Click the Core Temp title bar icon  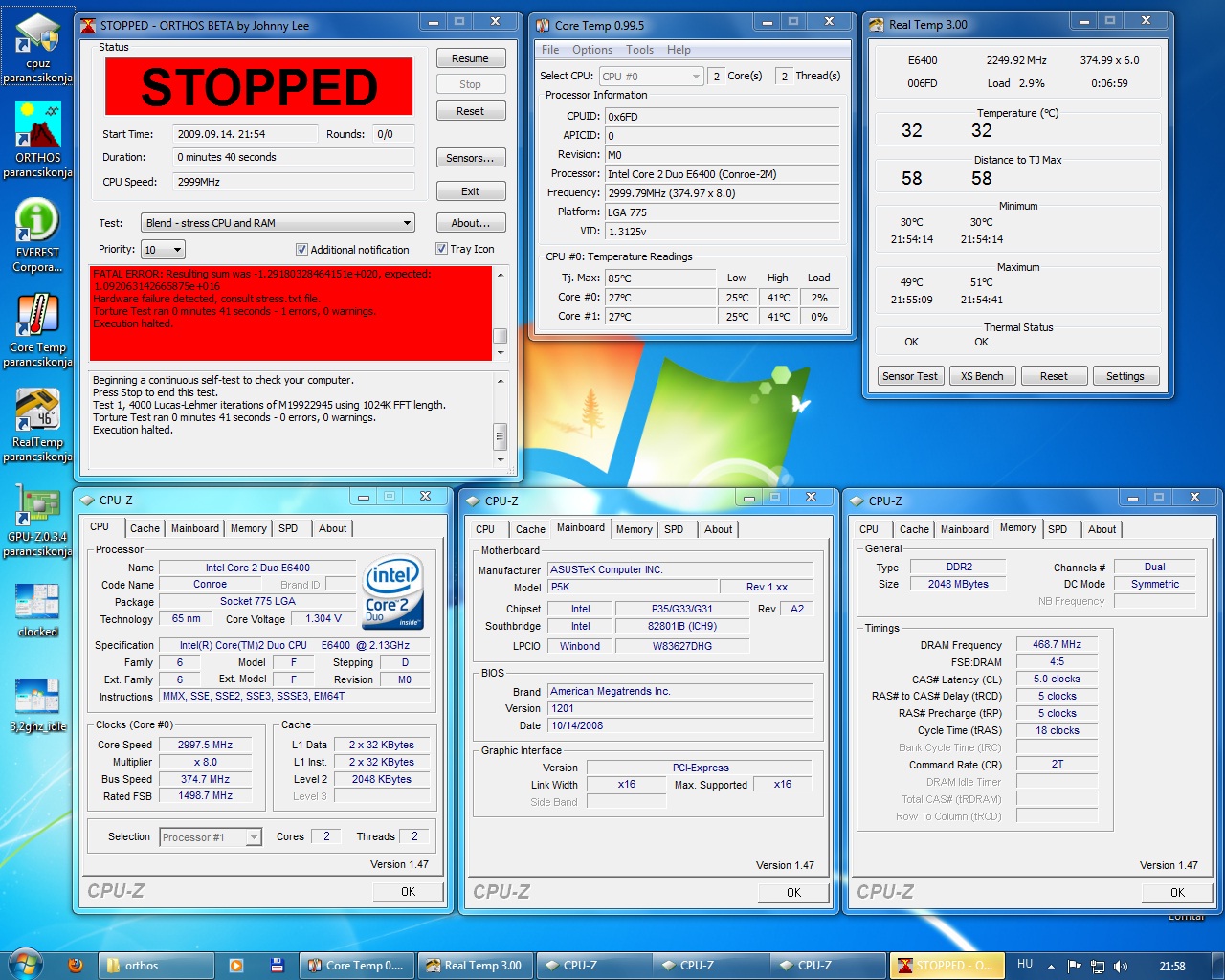pyautogui.click(x=543, y=25)
